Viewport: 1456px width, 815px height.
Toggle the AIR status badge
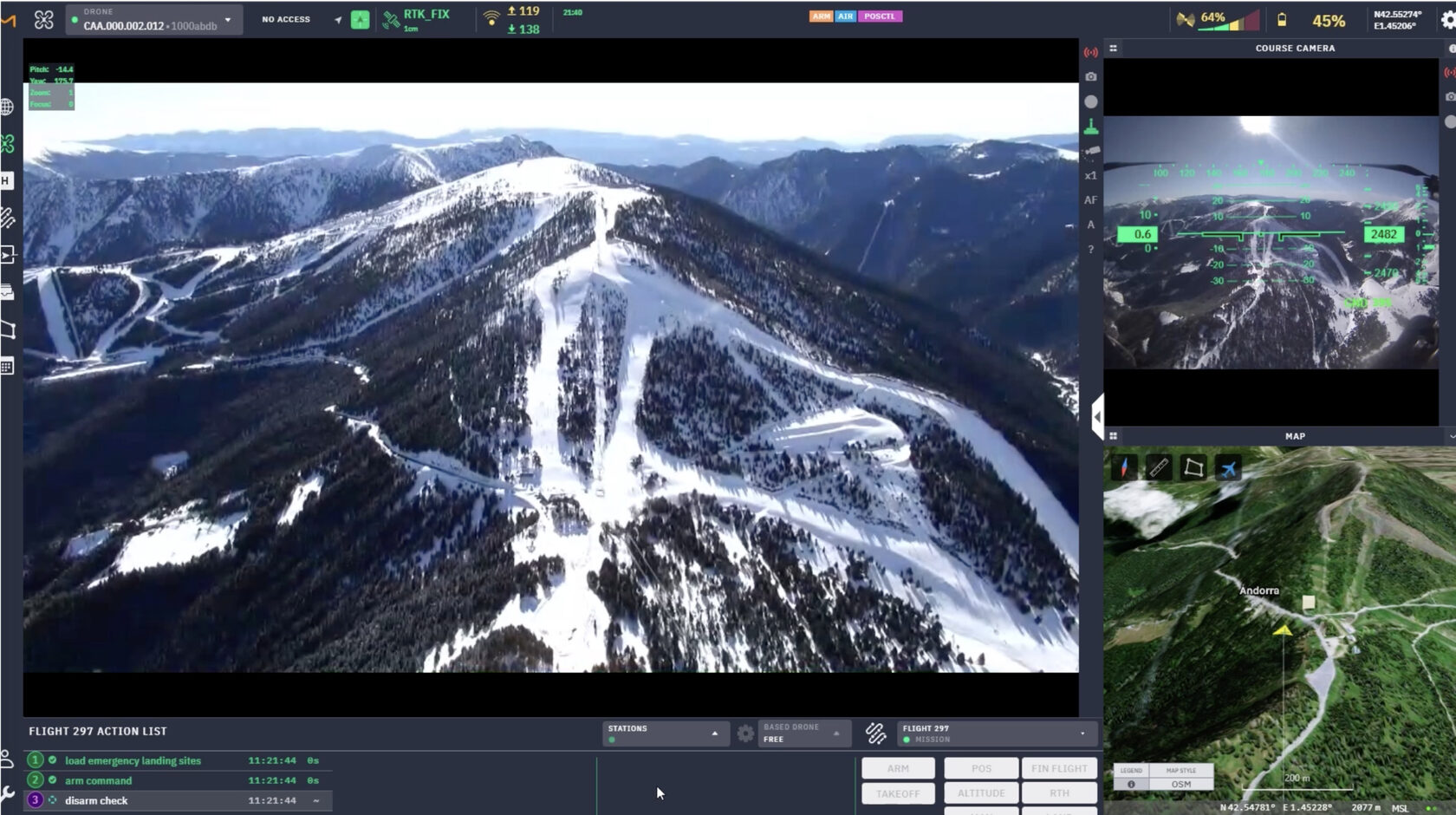[x=844, y=16]
